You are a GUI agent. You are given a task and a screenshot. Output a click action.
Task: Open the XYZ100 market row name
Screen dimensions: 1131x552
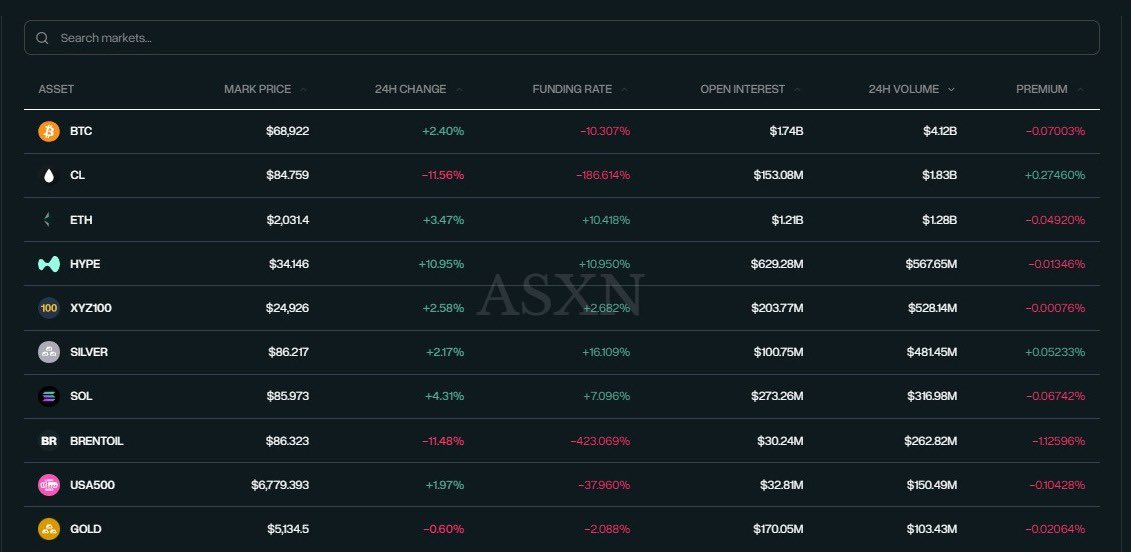tap(91, 308)
